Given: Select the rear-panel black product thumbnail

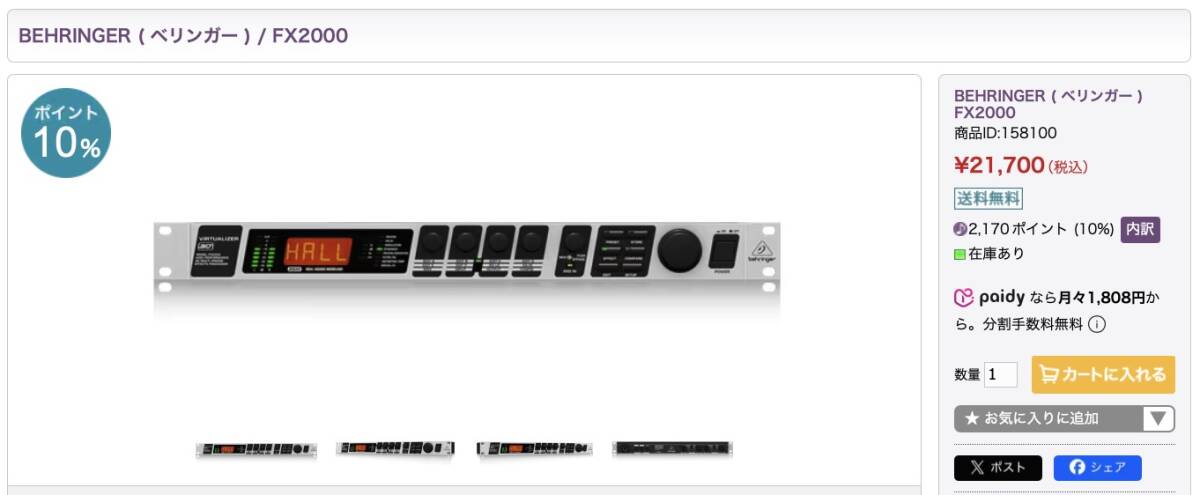Looking at the screenshot, I should (x=672, y=449).
